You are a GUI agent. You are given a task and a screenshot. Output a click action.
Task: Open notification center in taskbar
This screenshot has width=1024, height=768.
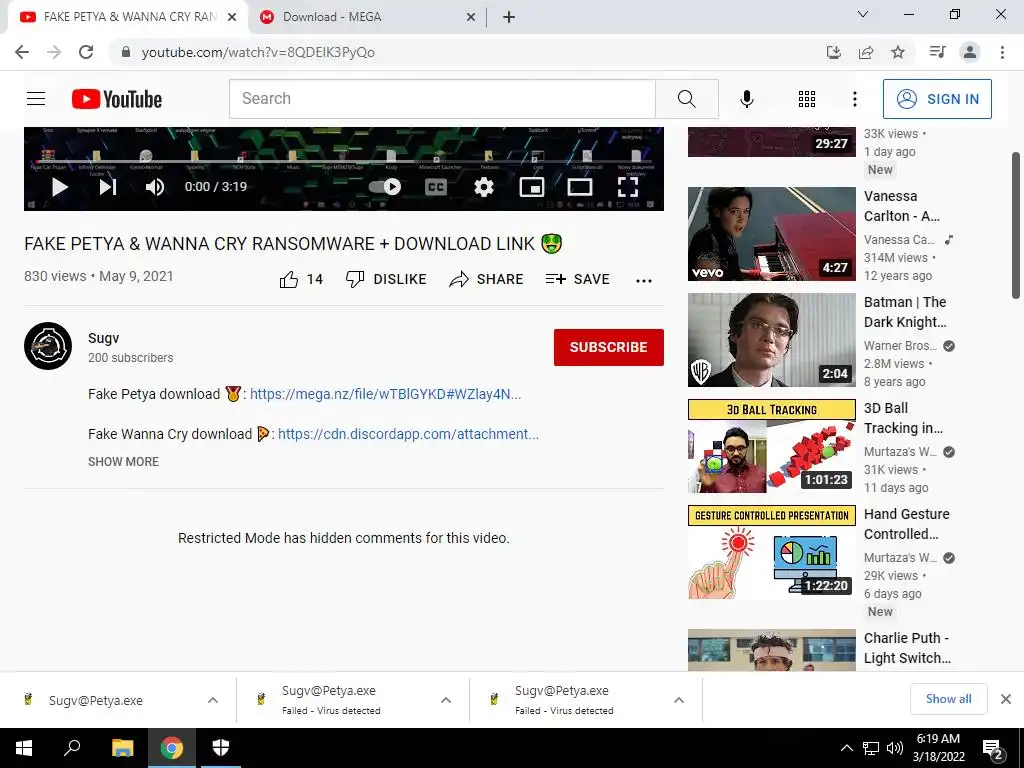tap(993, 750)
